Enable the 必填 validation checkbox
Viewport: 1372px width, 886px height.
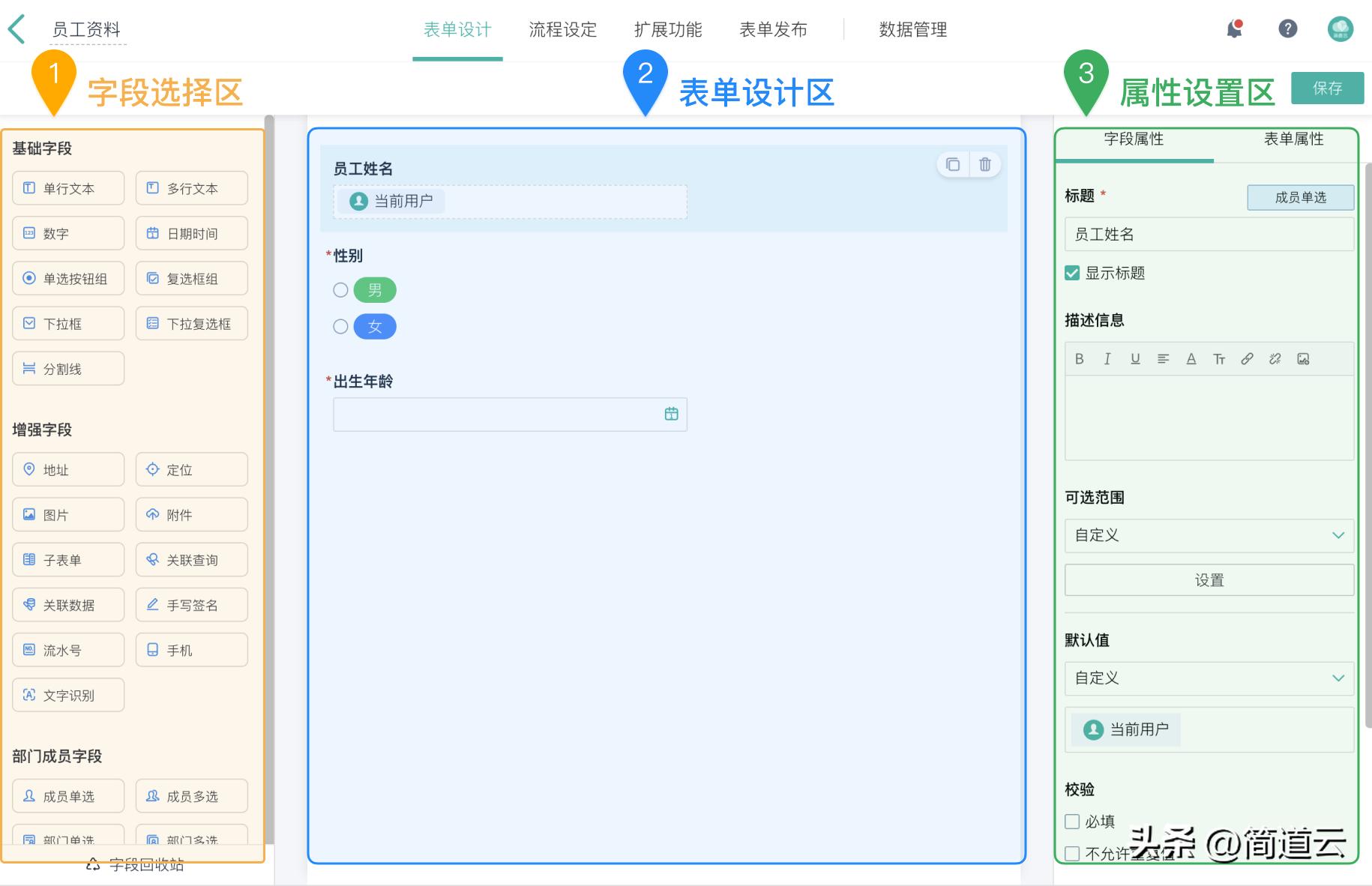coord(1071,822)
